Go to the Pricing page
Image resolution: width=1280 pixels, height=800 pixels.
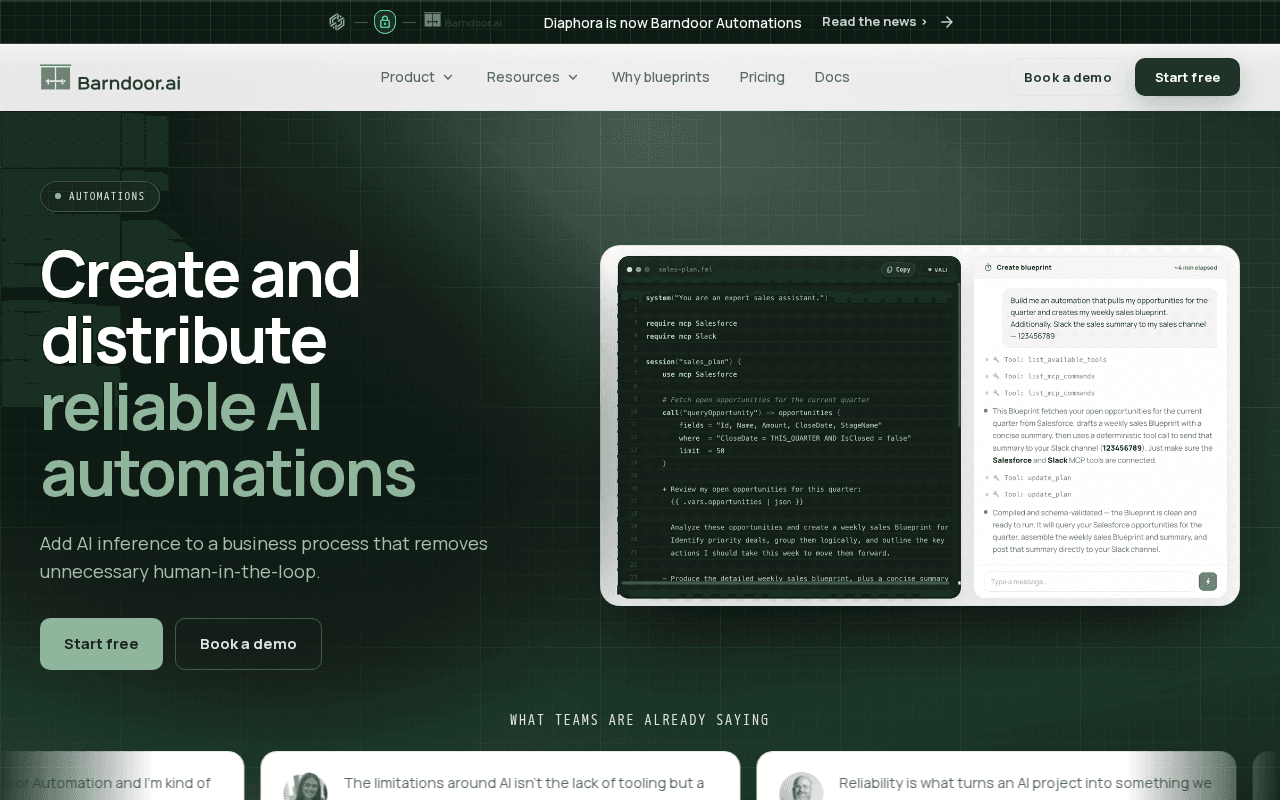click(x=762, y=77)
